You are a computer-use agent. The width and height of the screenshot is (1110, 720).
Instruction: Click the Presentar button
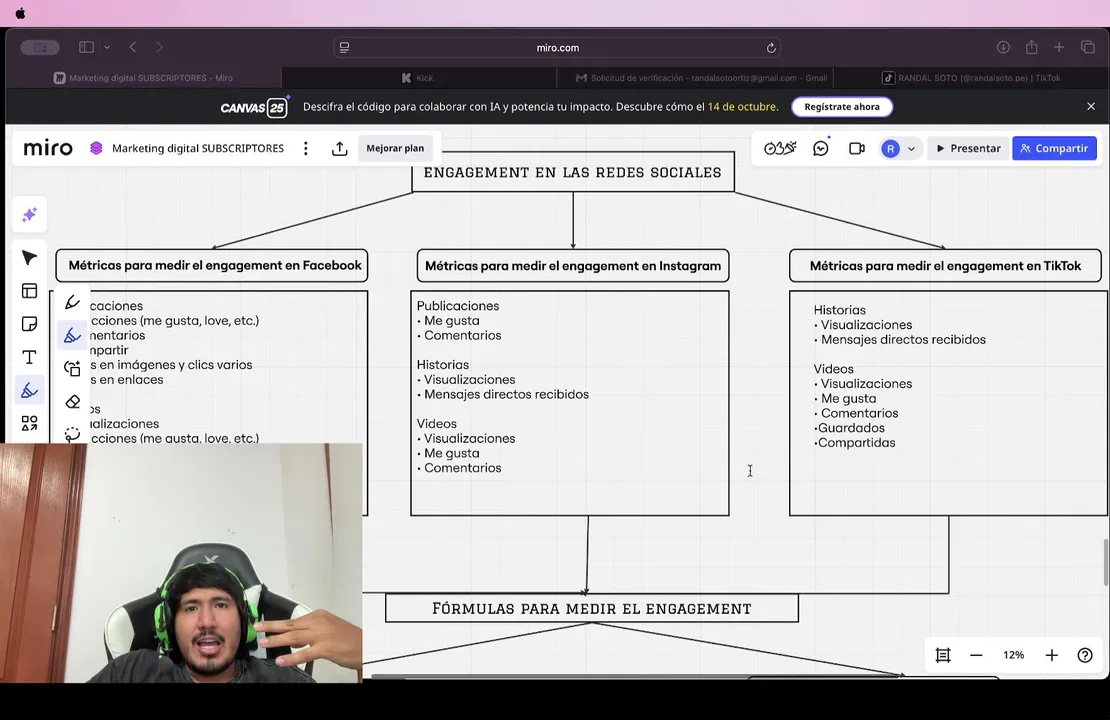tap(968, 148)
